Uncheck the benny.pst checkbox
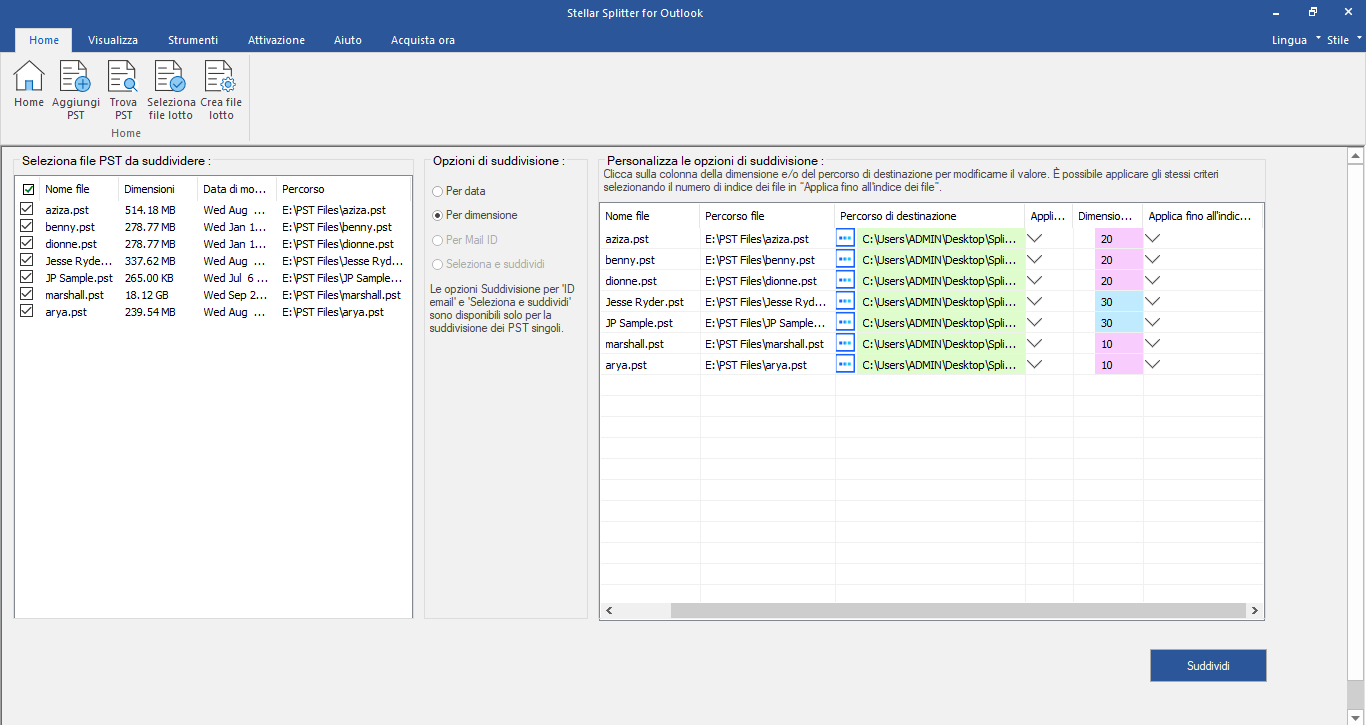The height and width of the screenshot is (725, 1366). click(27, 227)
